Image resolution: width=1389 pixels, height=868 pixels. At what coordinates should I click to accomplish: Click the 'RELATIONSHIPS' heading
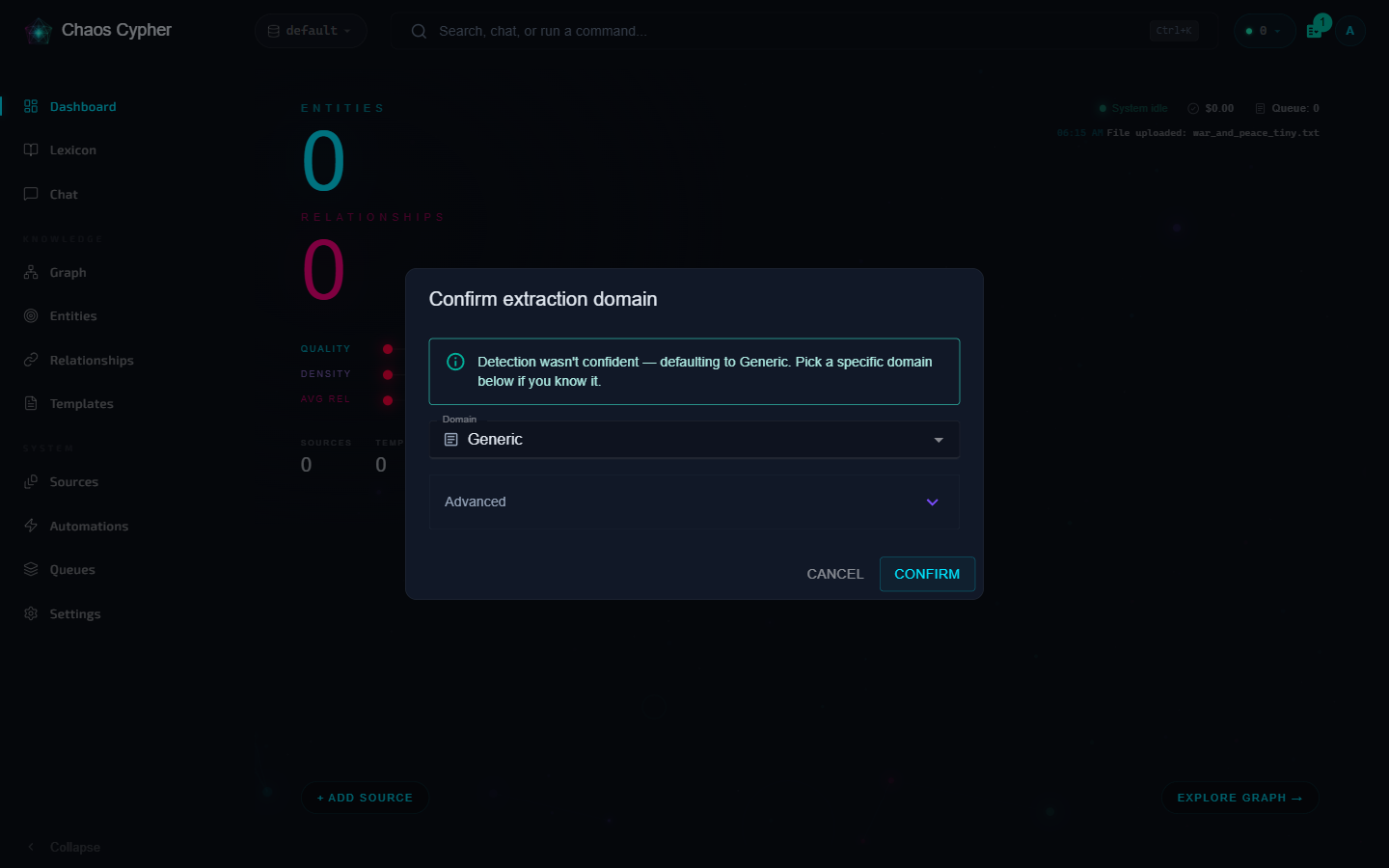[372, 217]
